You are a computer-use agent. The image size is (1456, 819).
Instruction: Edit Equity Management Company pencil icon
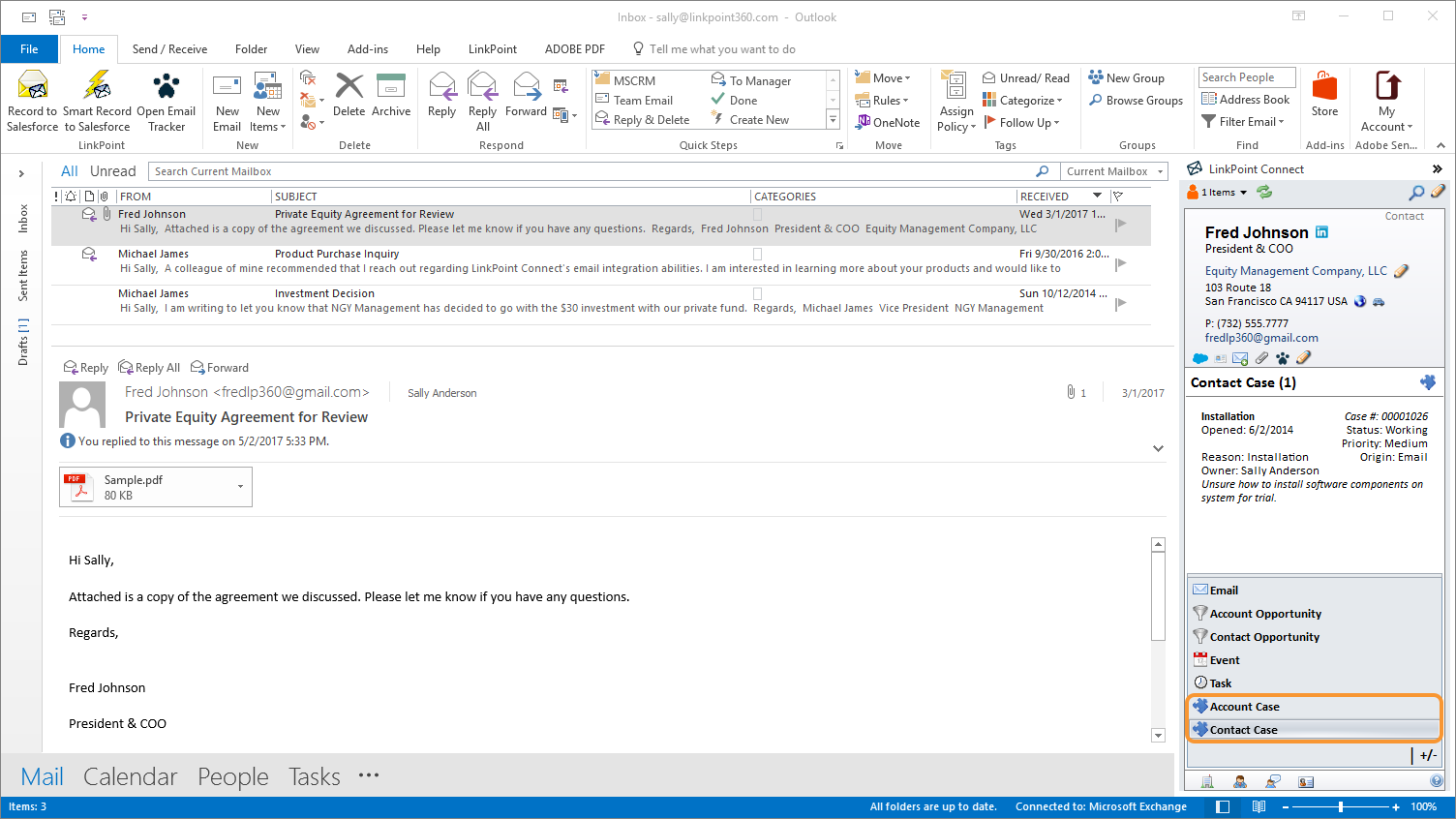coord(1401,271)
